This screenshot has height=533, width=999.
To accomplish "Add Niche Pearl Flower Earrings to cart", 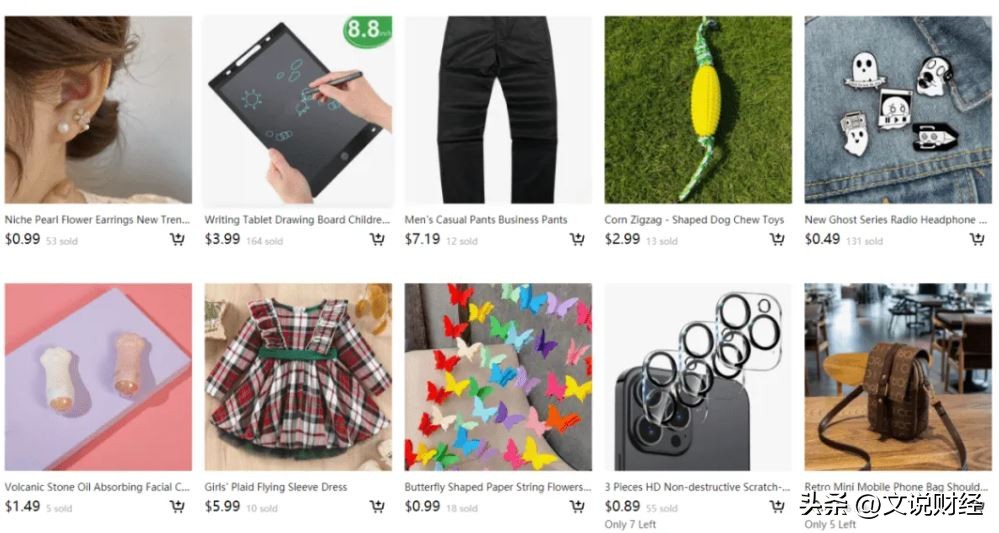I will pyautogui.click(x=177, y=239).
